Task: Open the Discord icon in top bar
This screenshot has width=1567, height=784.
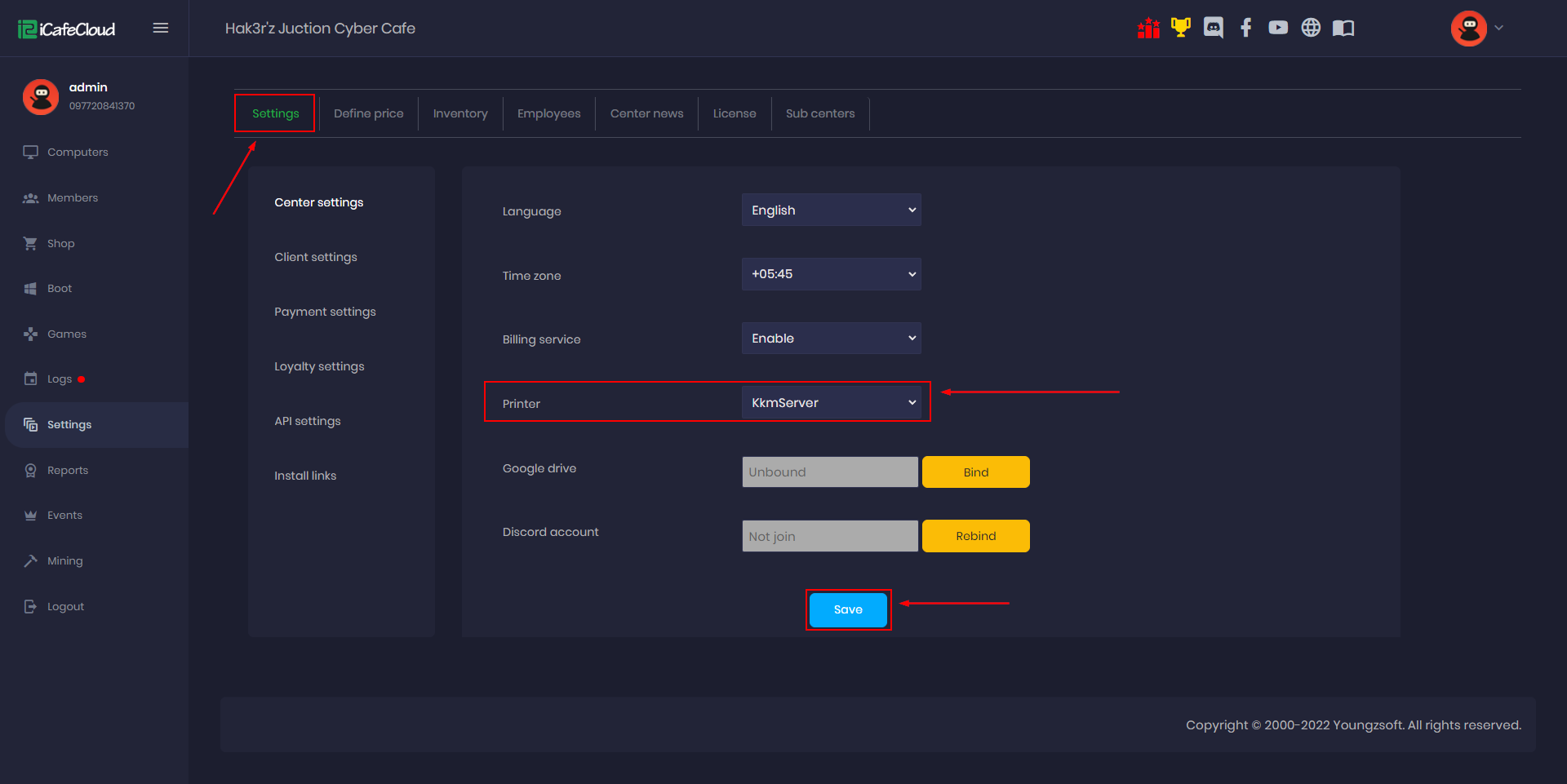Action: pos(1213,28)
